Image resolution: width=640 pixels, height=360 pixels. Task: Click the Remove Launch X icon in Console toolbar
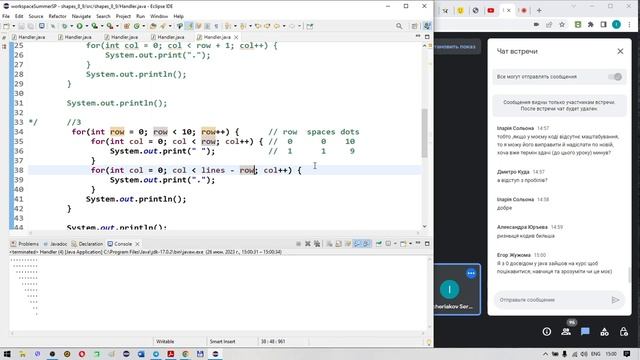tap(308, 244)
